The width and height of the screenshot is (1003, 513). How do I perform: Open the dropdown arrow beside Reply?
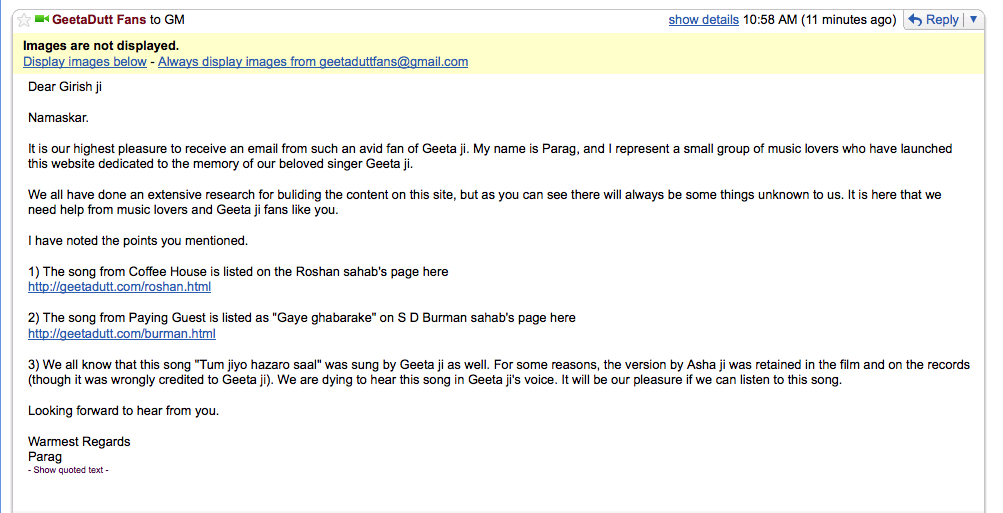974,20
